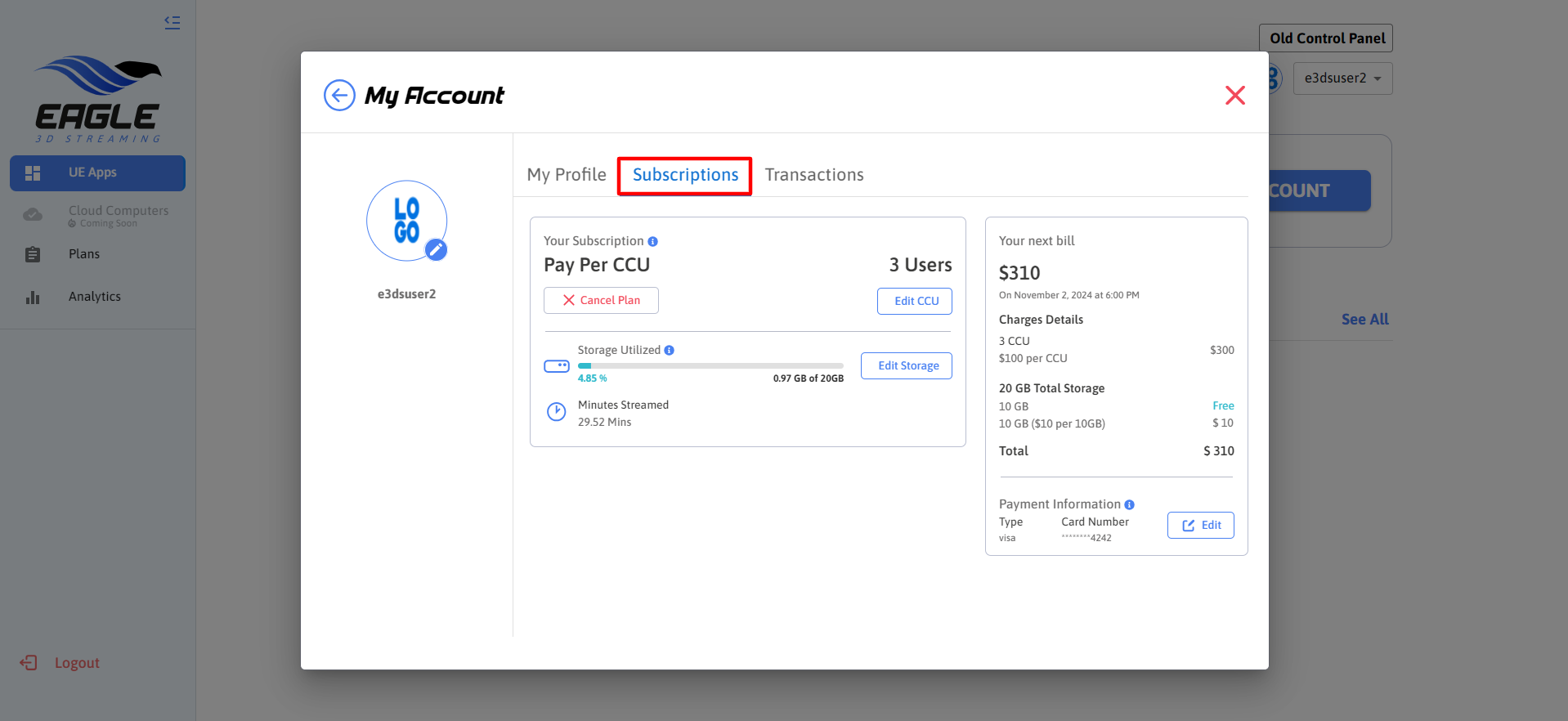1568x721 pixels.
Task: Close the My Account dialog
Action: click(1234, 96)
